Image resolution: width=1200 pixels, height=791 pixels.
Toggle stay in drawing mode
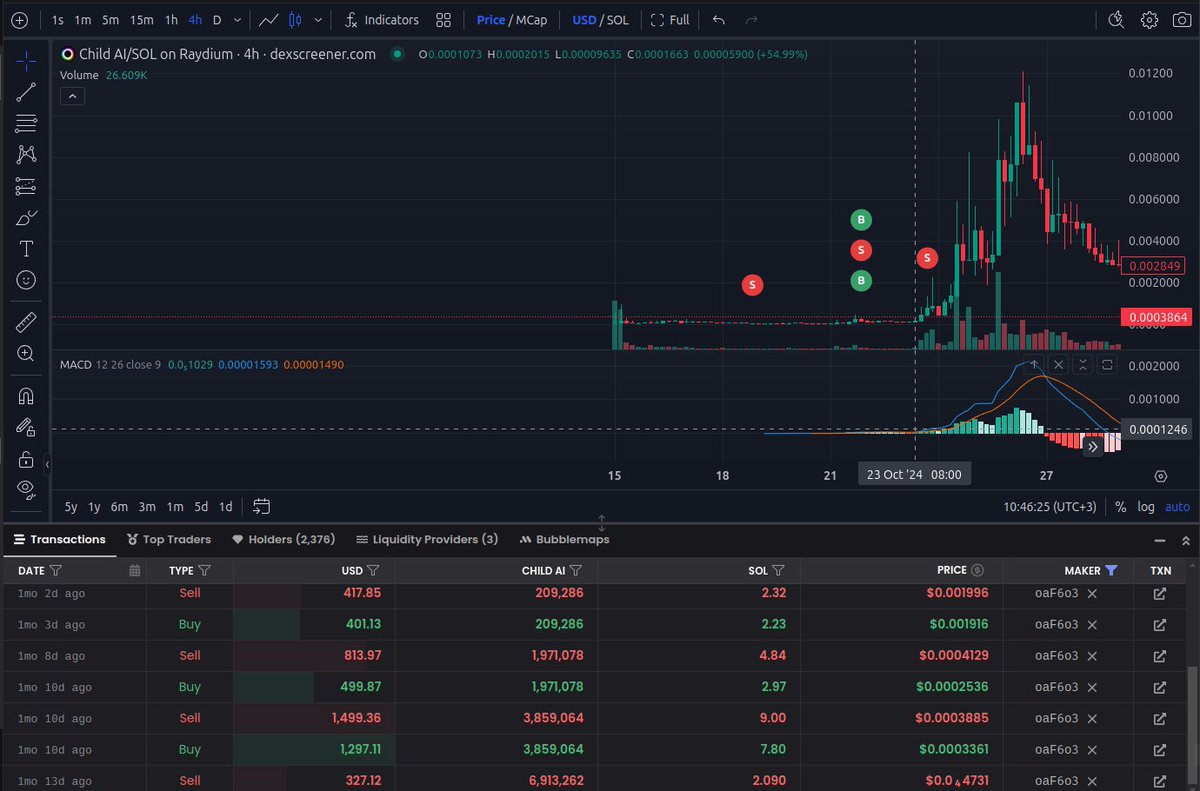[x=26, y=427]
